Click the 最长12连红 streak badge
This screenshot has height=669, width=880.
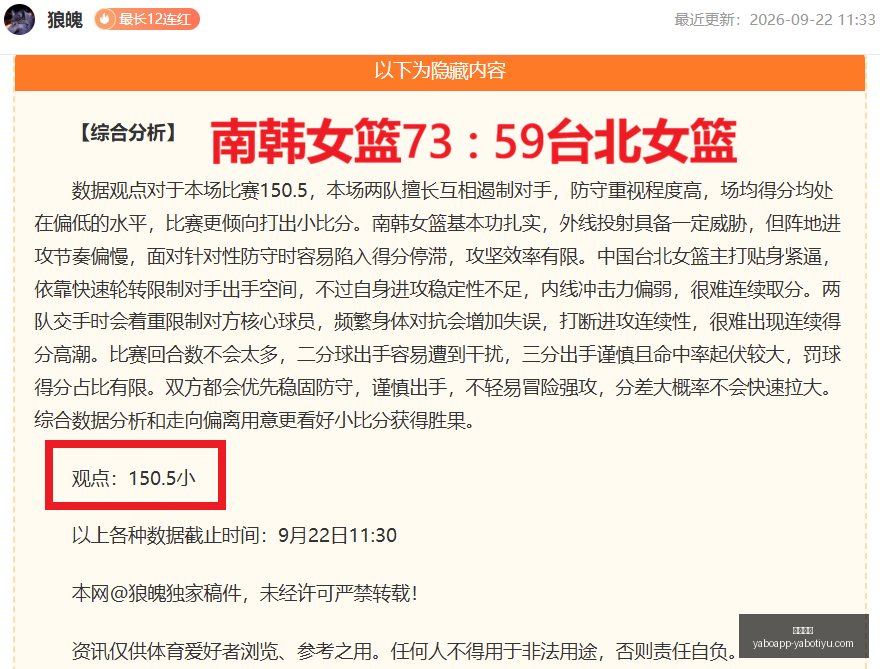pos(147,19)
